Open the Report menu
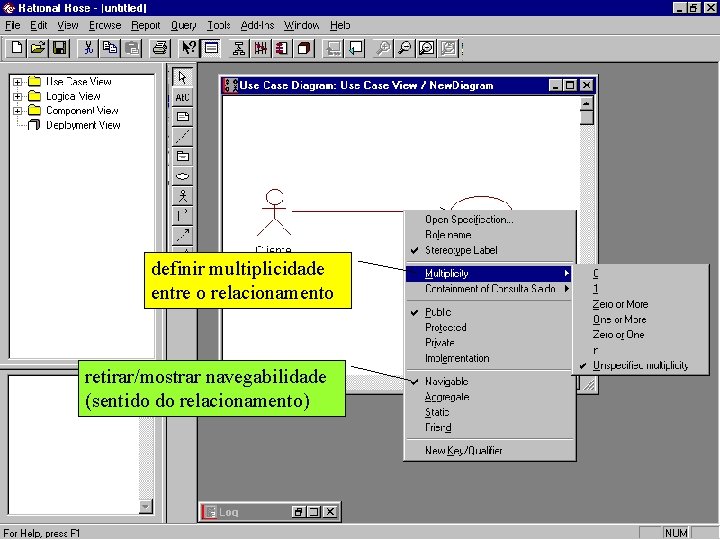The width and height of the screenshot is (720, 540). click(x=146, y=25)
